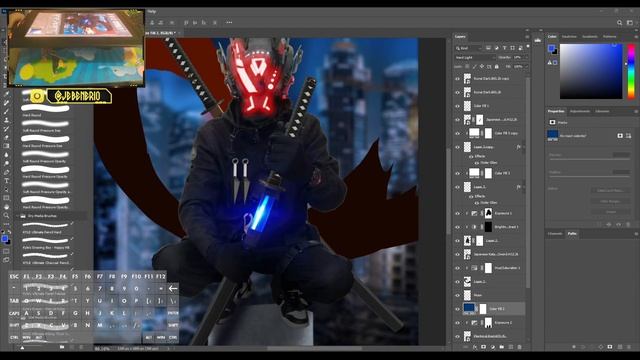Click blue thumbnail of selected Color Fill layer
The height and width of the screenshot is (360, 640).
[469, 308]
